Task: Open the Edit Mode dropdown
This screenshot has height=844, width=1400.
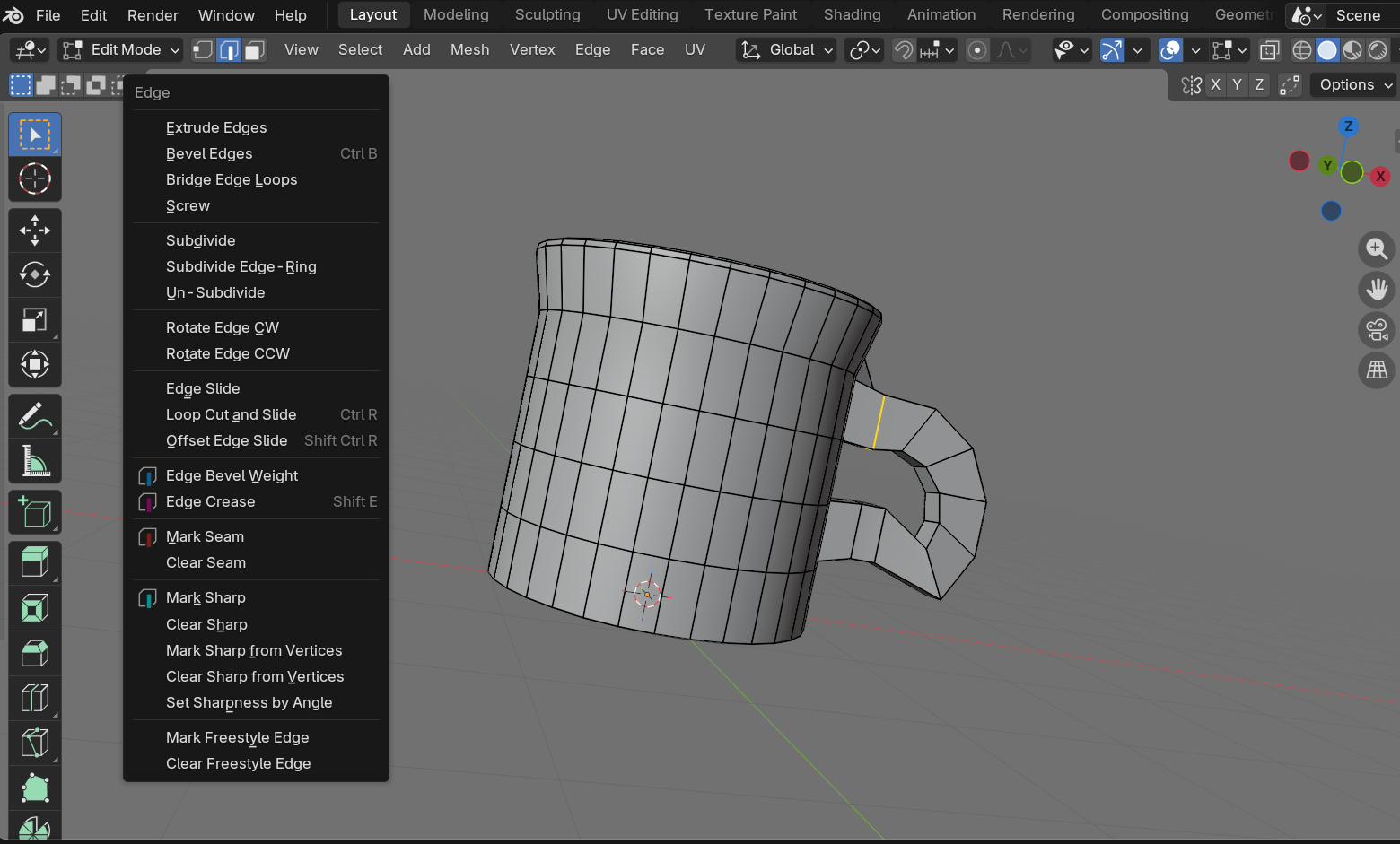Action: click(120, 50)
